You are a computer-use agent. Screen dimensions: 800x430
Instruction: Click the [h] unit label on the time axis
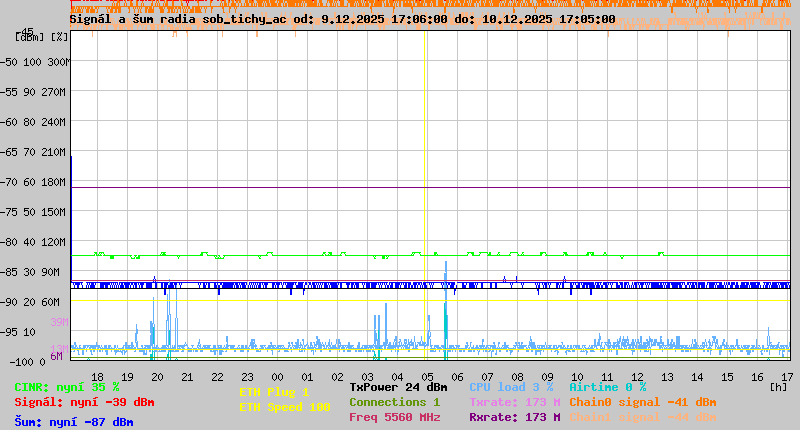click(779, 386)
